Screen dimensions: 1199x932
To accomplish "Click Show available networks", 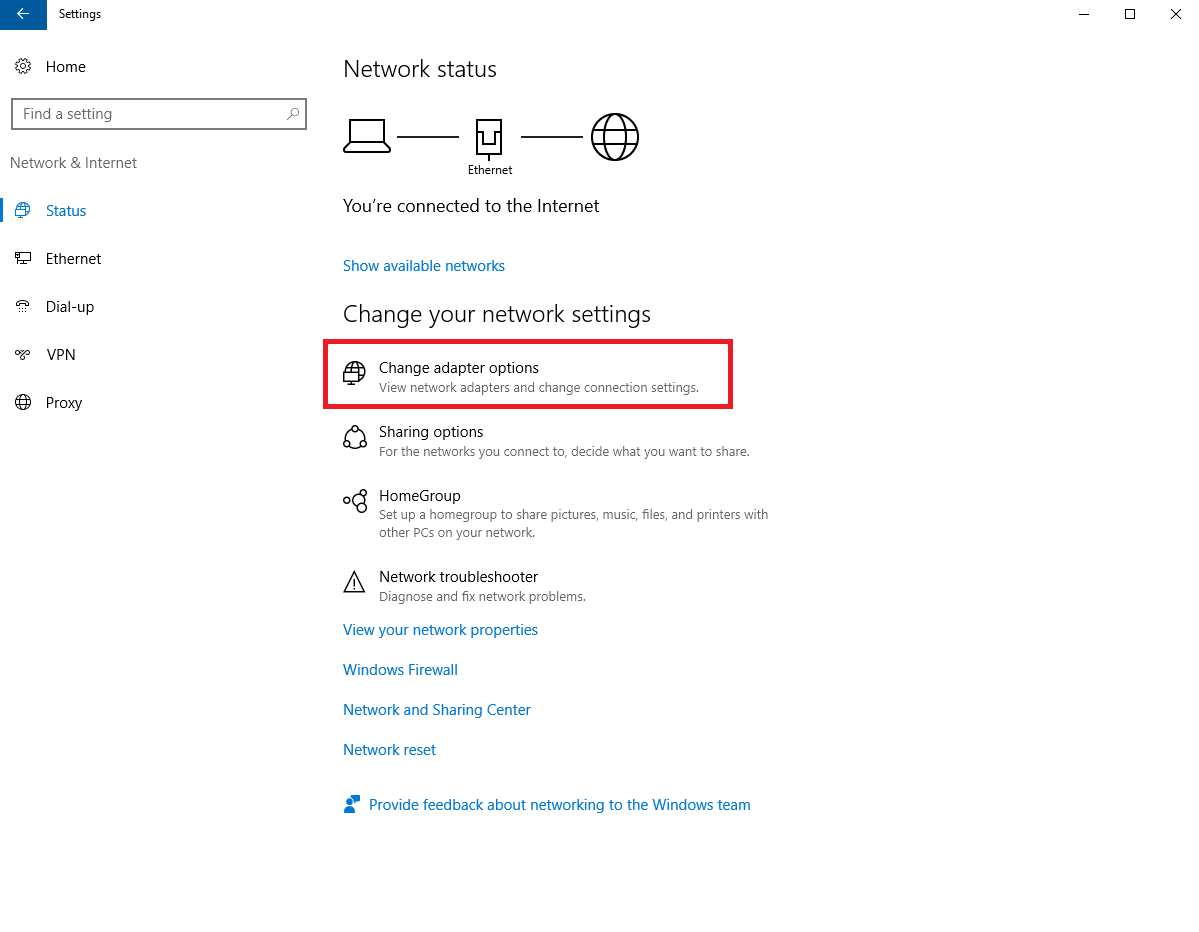I will point(423,265).
